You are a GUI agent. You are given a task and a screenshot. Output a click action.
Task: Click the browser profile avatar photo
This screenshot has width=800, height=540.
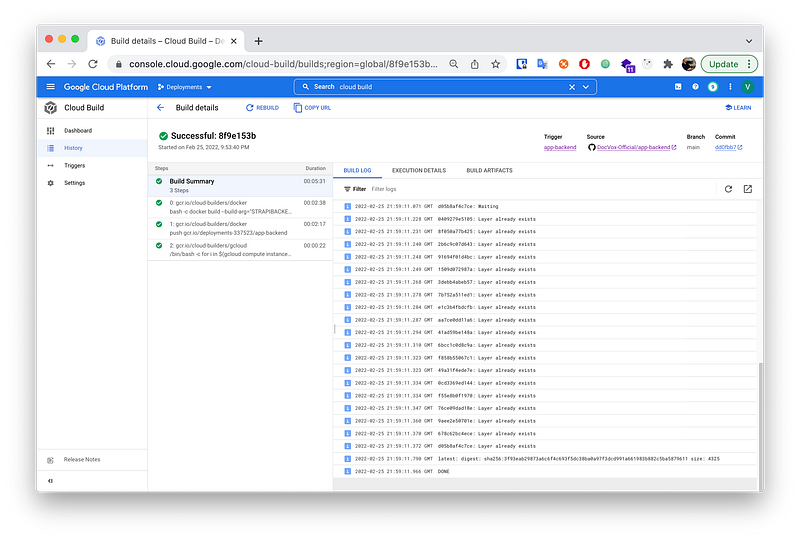(x=689, y=64)
